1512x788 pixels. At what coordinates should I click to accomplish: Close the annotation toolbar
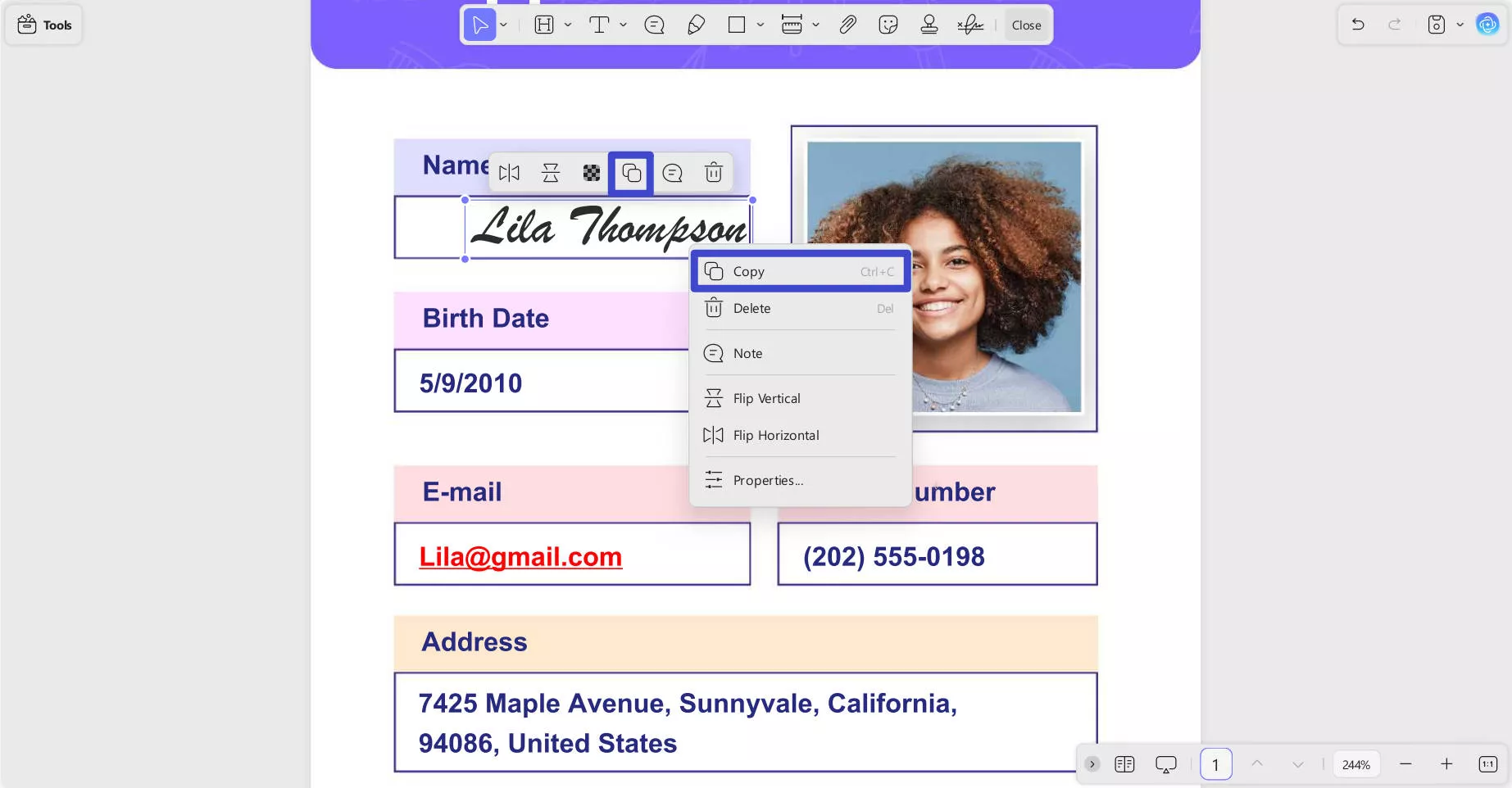[1026, 25]
